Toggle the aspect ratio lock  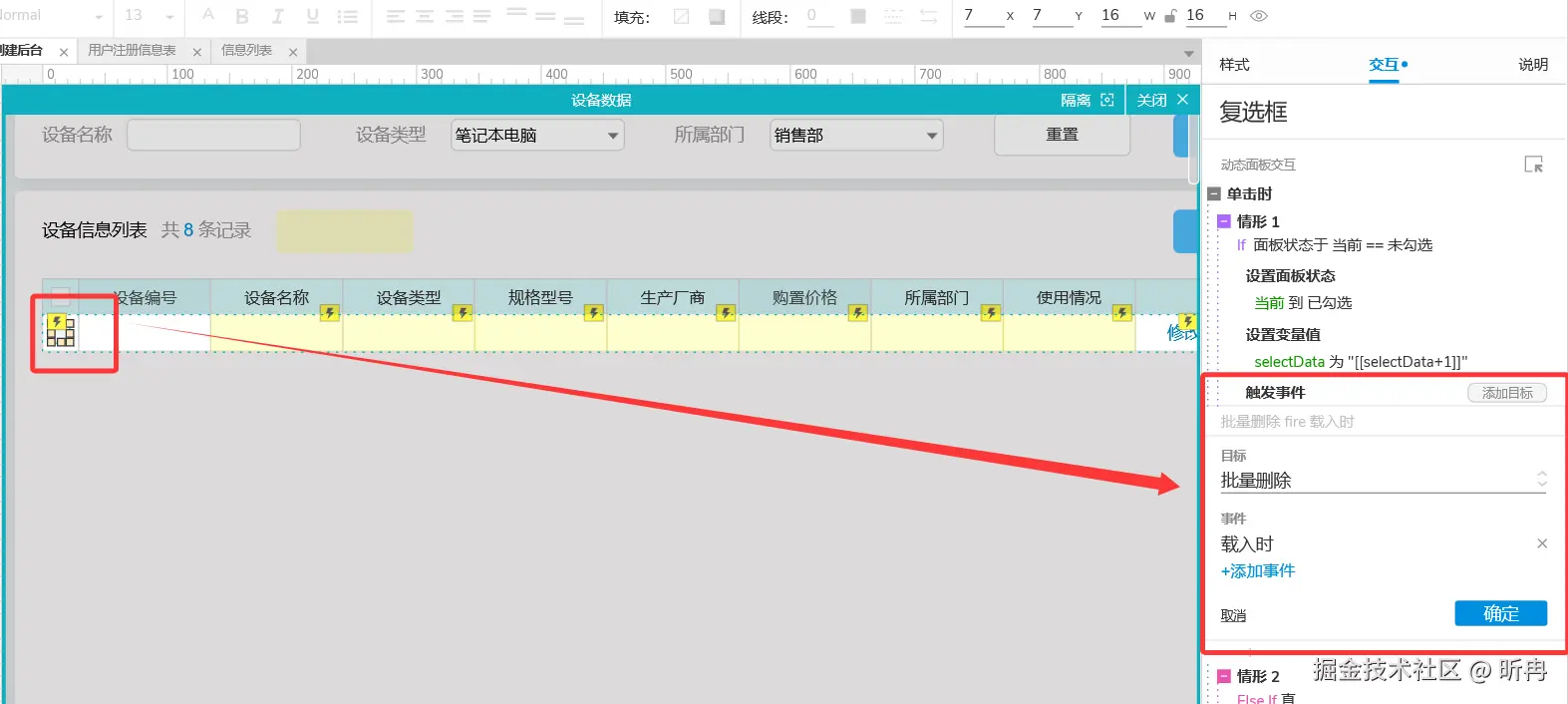pos(1170,16)
